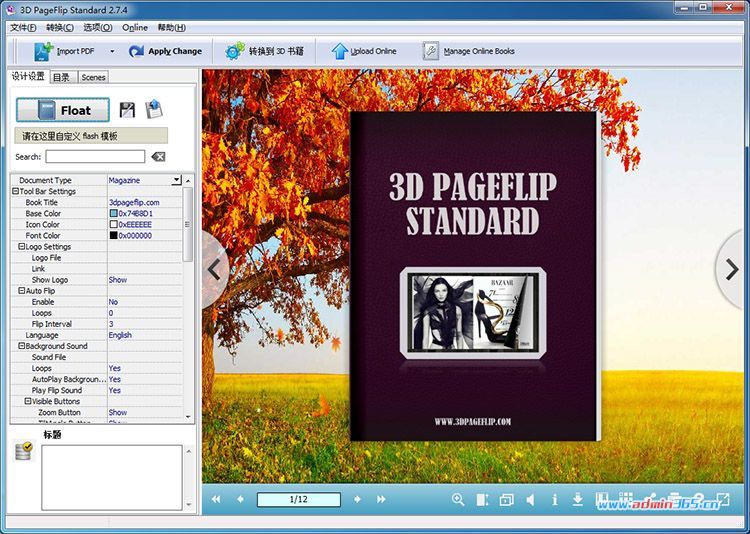
Task: Click the AutoPlay Background value Yes
Action: [115, 379]
